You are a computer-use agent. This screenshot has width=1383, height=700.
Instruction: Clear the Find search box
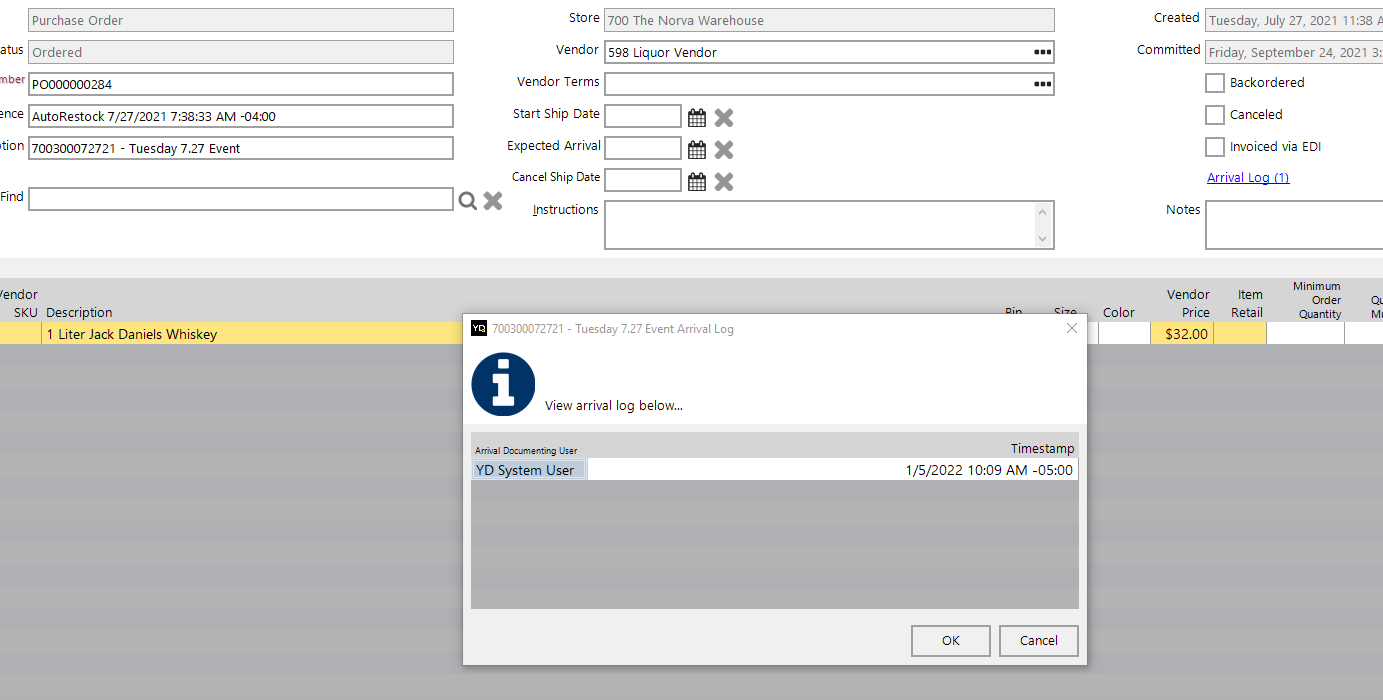493,200
